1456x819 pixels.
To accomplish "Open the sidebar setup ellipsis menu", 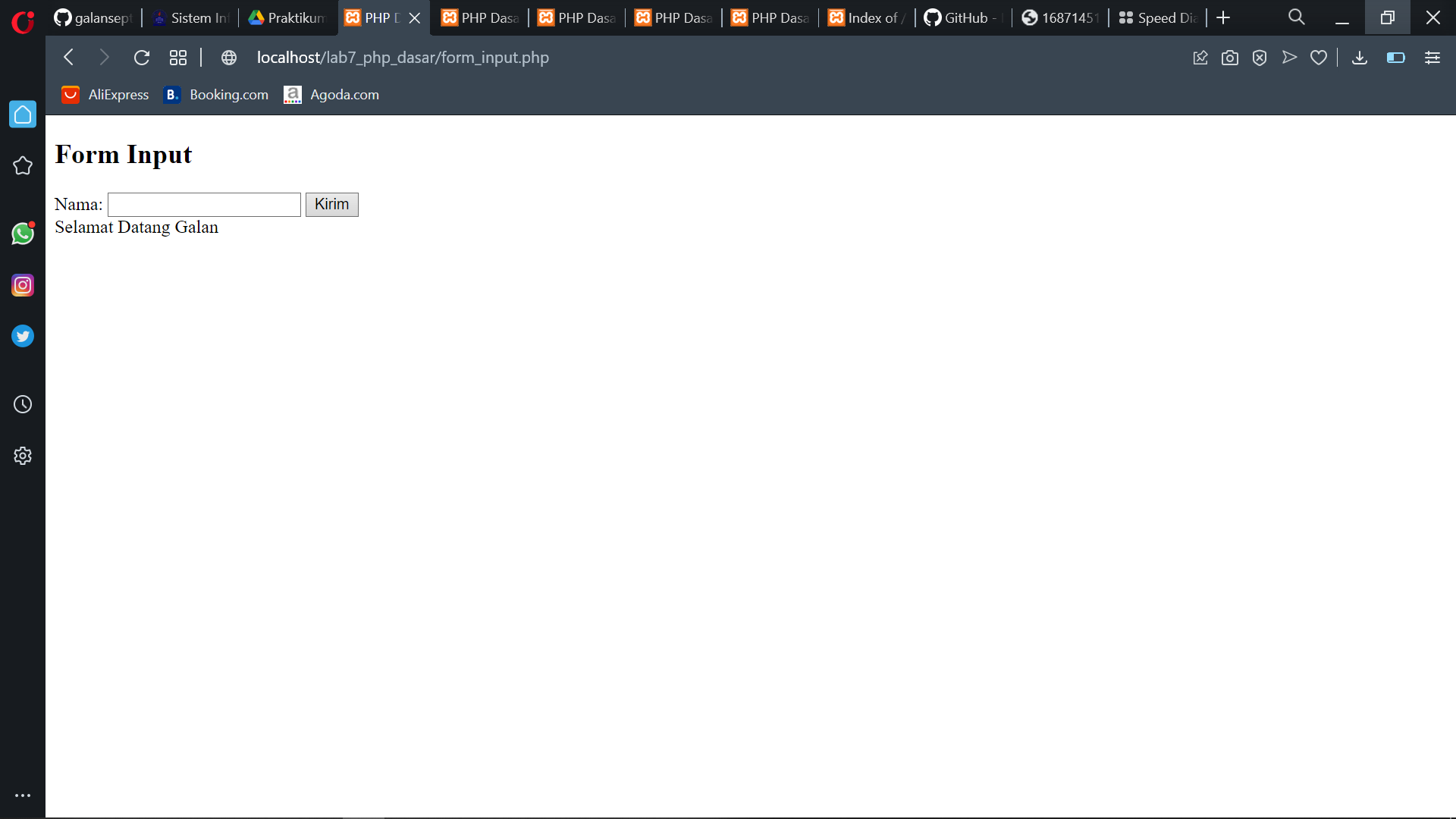I will [23, 795].
